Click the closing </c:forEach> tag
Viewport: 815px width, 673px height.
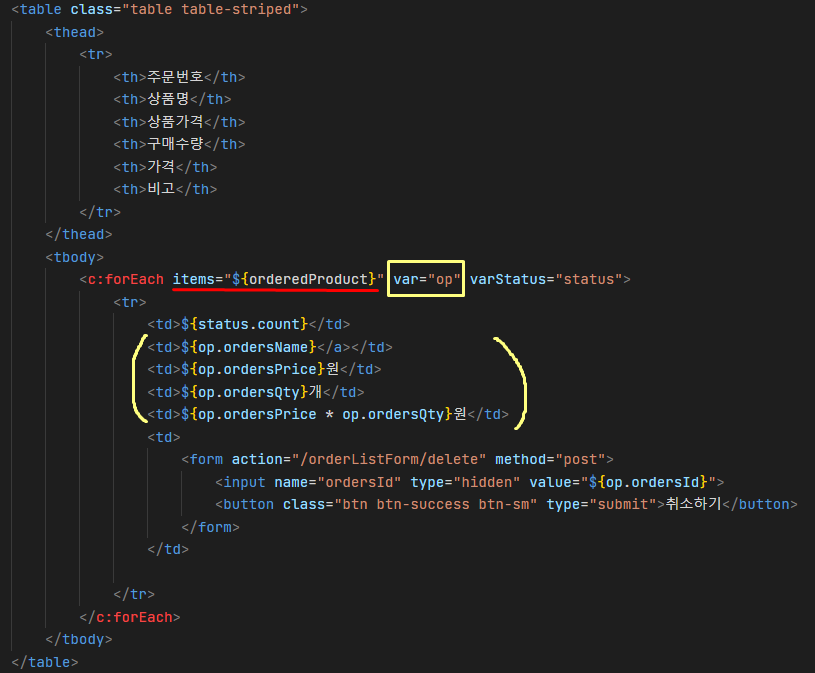click(x=130, y=617)
